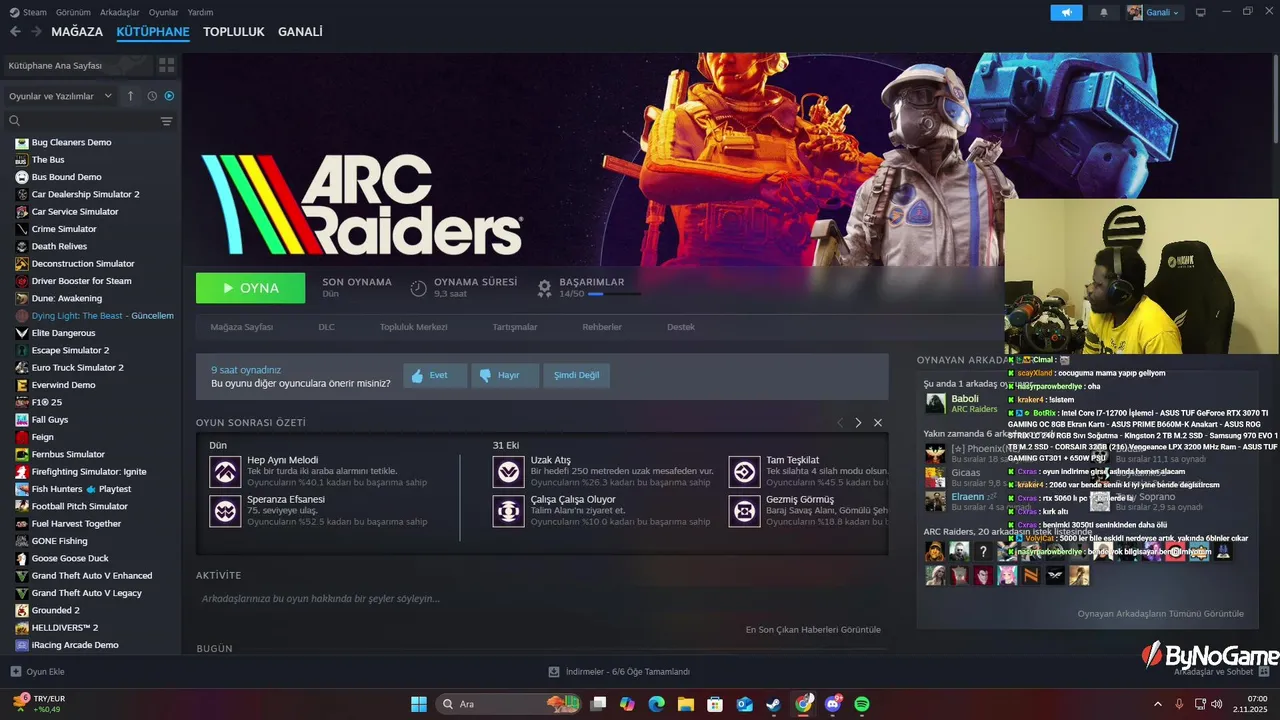This screenshot has width=1280, height=720.
Task: Click the Hayır thumbs-down button
Action: [504, 375]
